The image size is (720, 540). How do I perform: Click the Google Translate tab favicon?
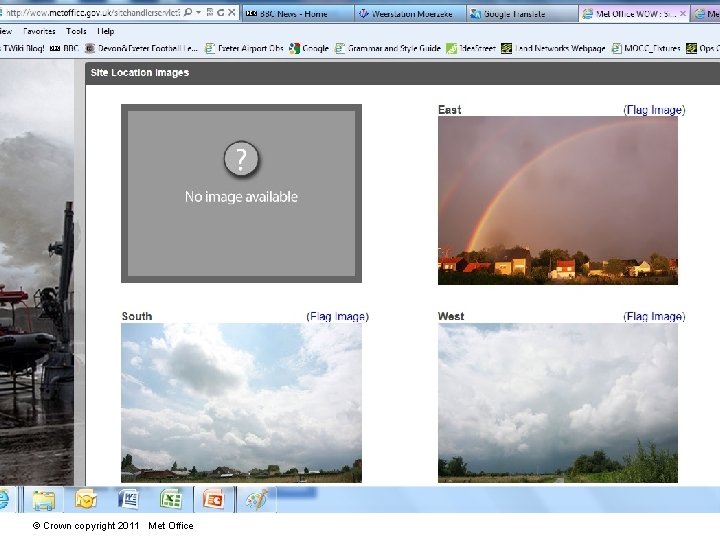[x=475, y=14]
